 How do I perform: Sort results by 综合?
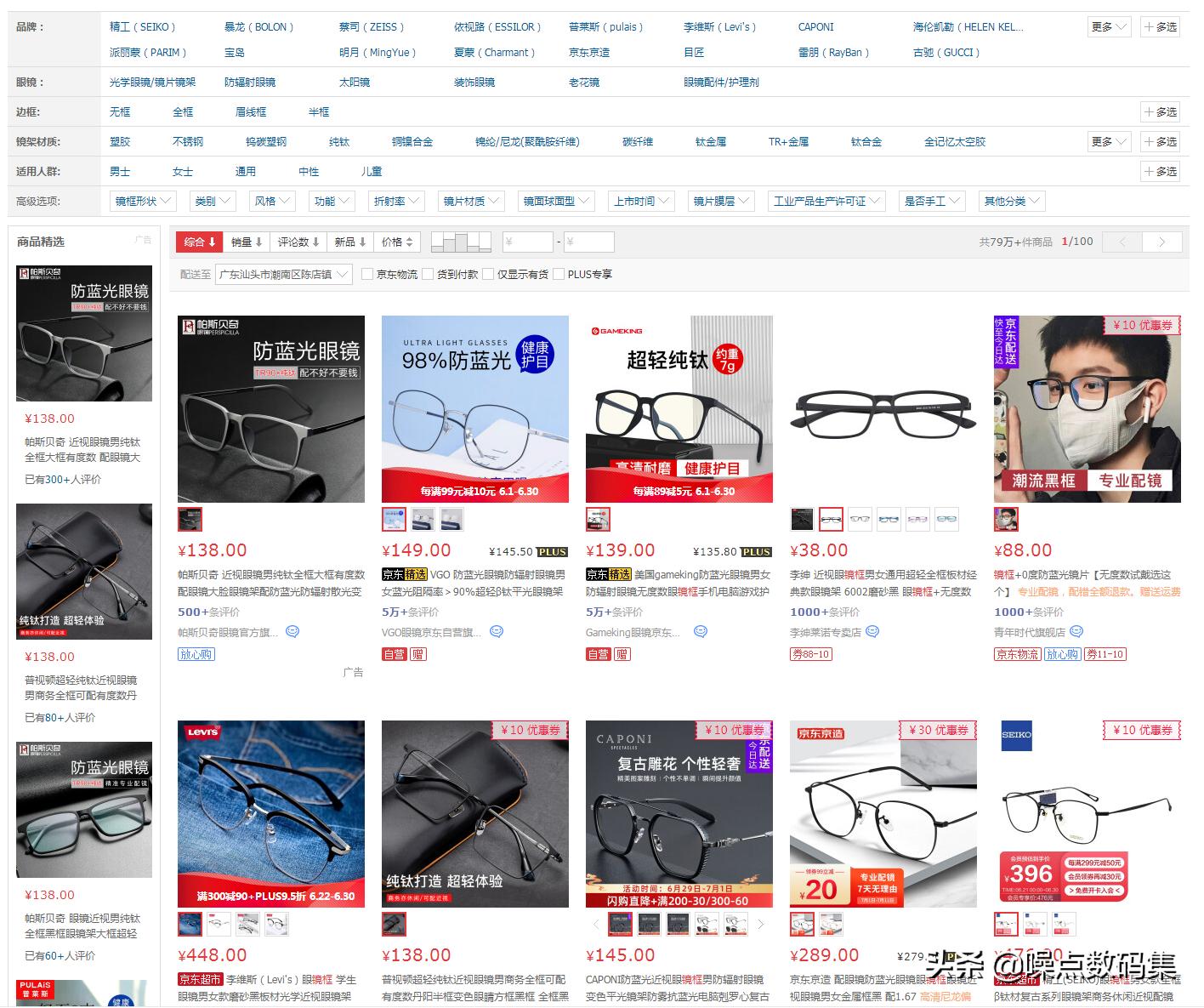tap(200, 242)
